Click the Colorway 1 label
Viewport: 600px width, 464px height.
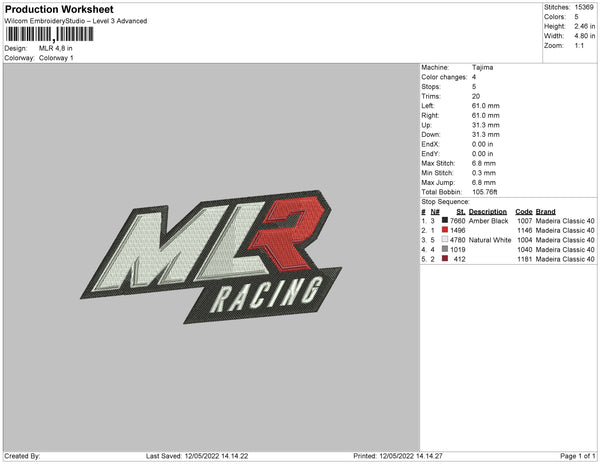point(56,58)
